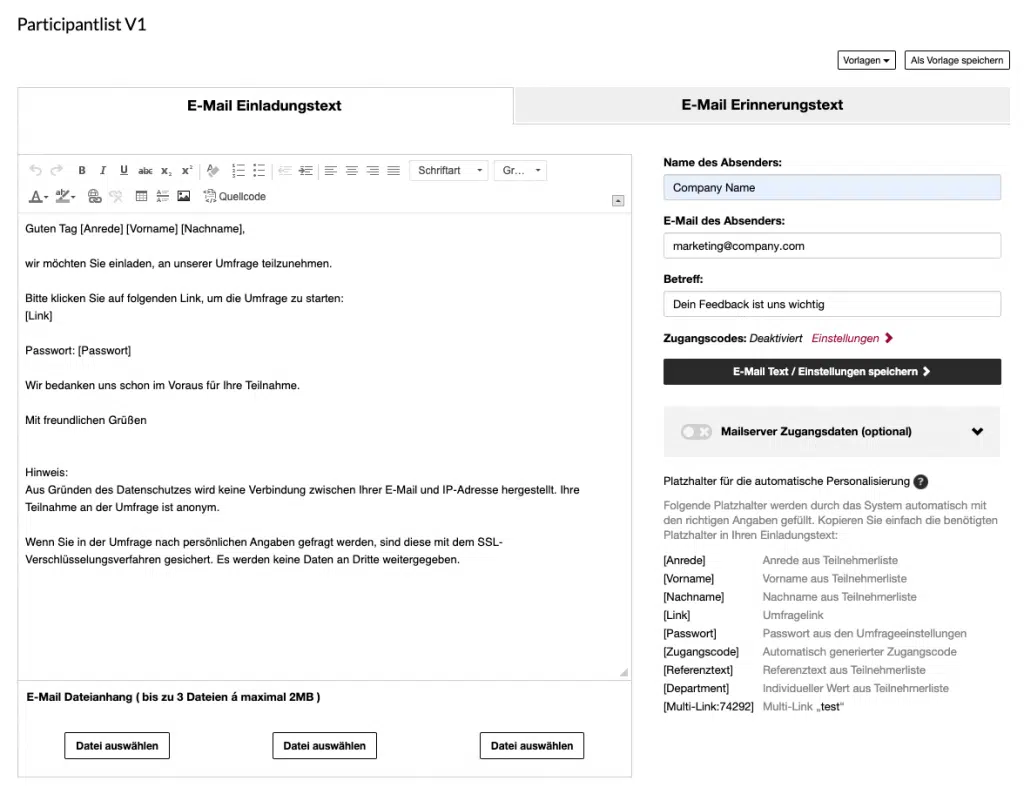Expand the Mailserver Zugangsdaten section
The image size is (1024, 794).
coord(978,431)
